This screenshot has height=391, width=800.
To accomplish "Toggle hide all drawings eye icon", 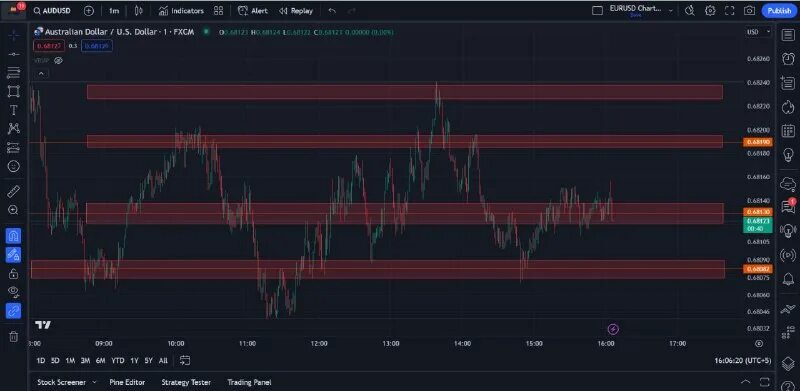I will [x=14, y=292].
